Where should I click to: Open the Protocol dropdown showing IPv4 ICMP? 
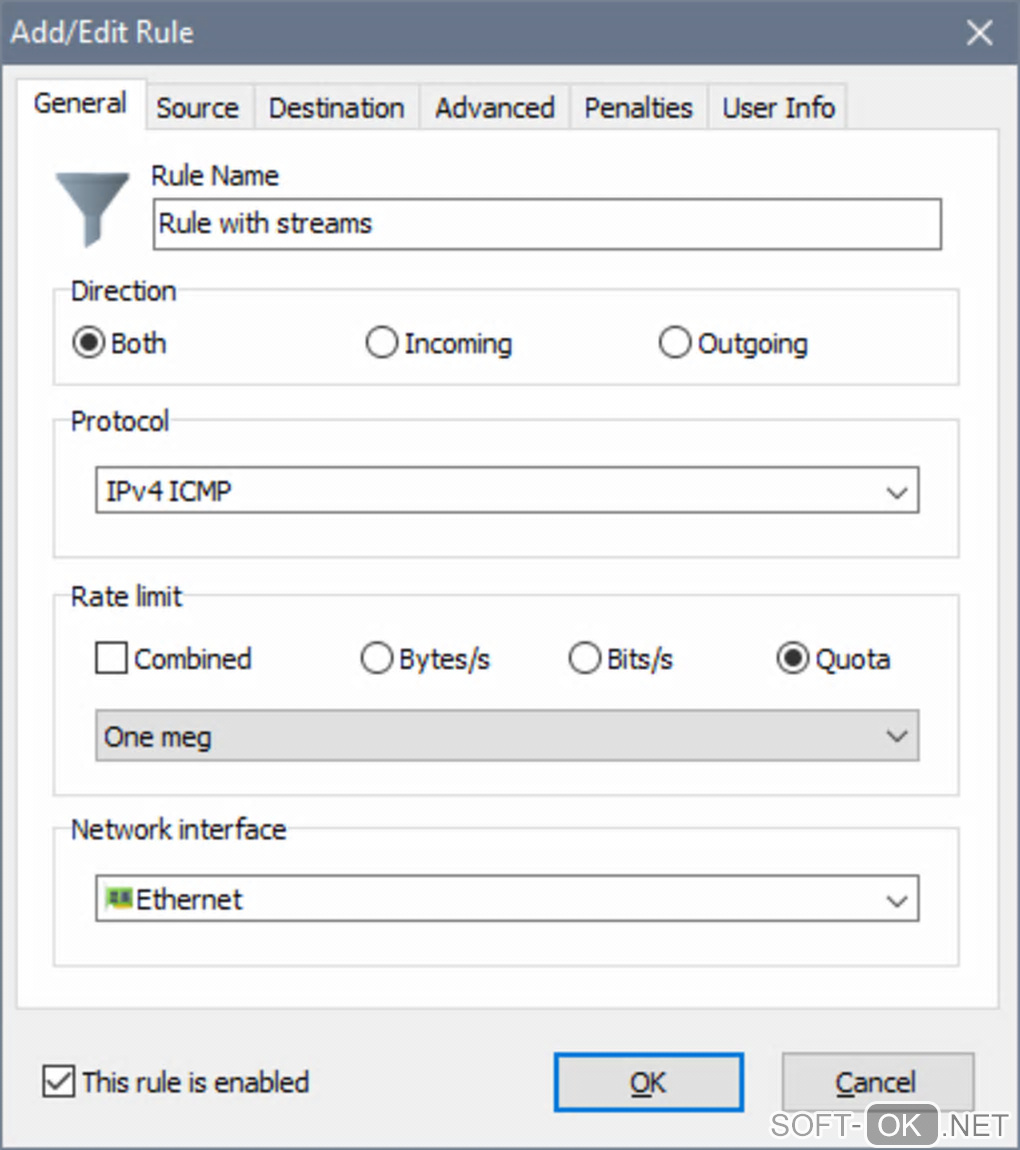pyautogui.click(x=506, y=491)
